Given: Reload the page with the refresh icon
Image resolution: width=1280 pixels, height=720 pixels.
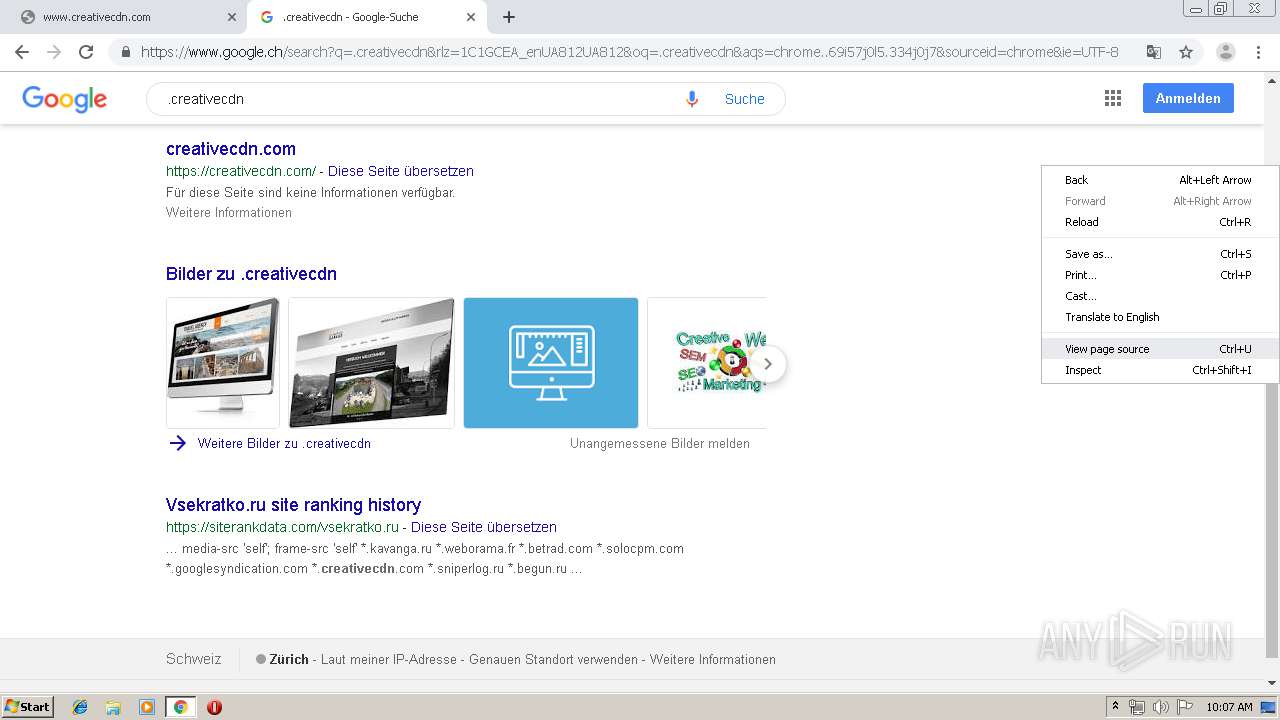Looking at the screenshot, I should [86, 52].
